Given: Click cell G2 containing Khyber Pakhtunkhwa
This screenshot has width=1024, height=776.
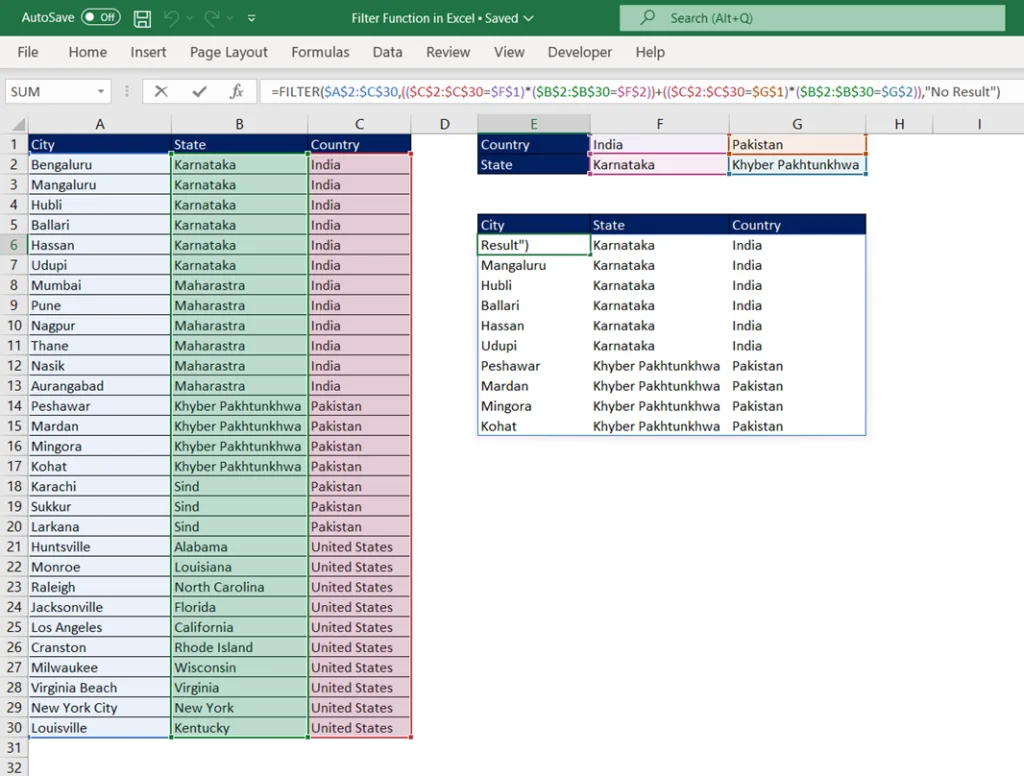Looking at the screenshot, I should (796, 165).
